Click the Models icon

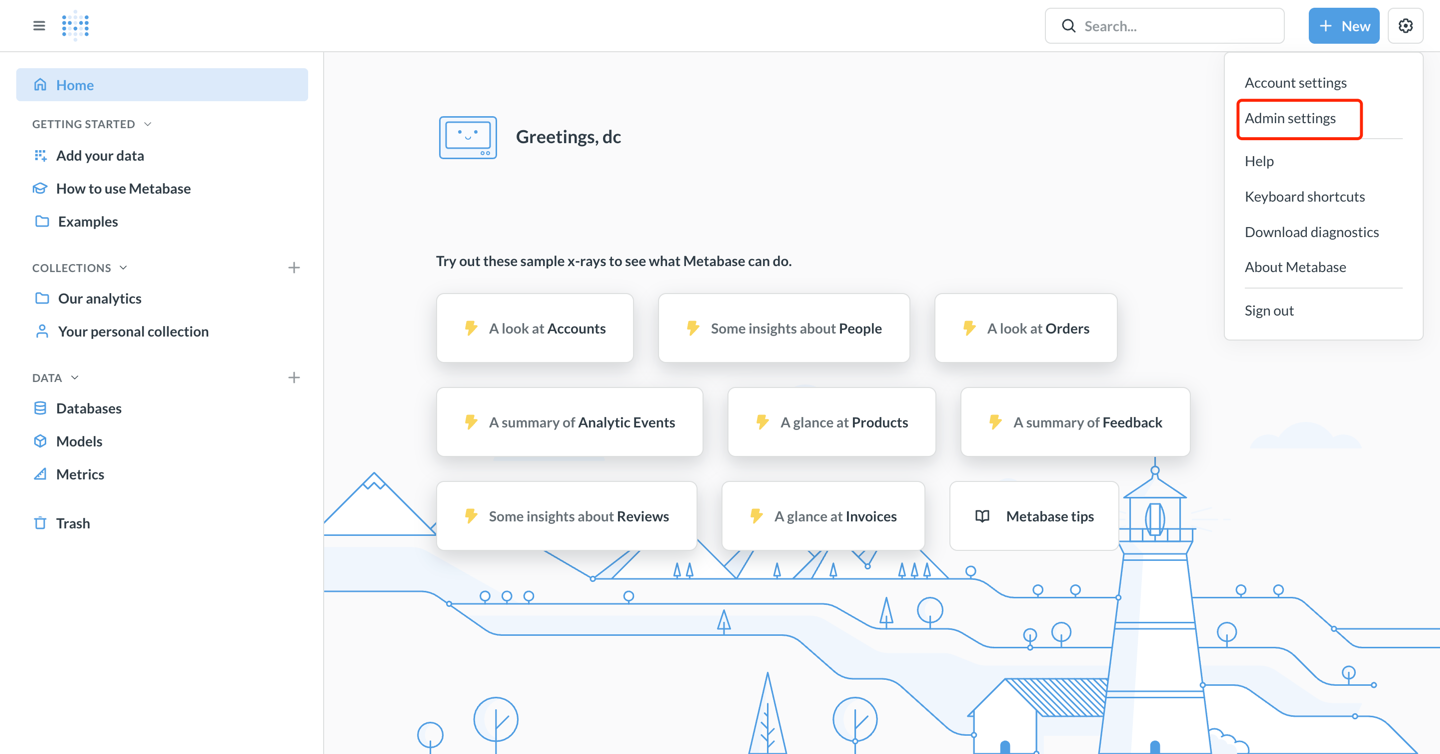pyautogui.click(x=40, y=441)
